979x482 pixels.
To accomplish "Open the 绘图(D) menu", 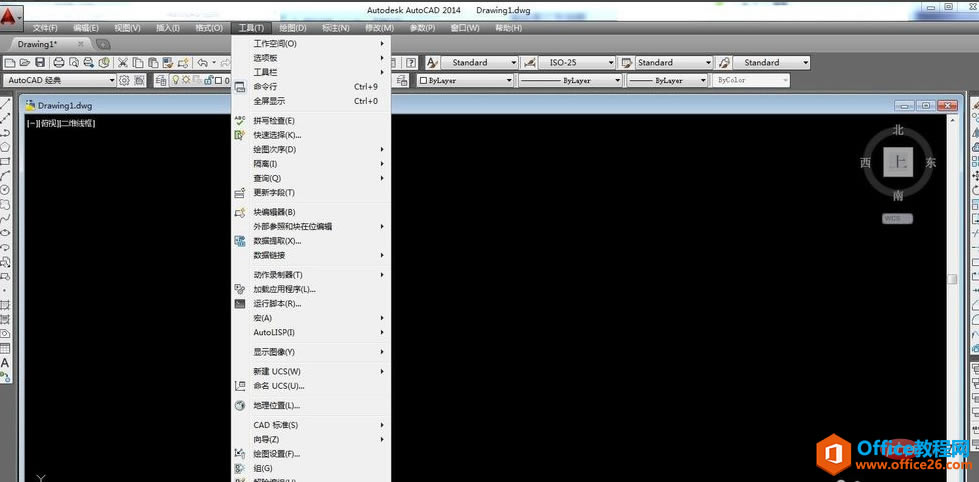I will pyautogui.click(x=292, y=28).
